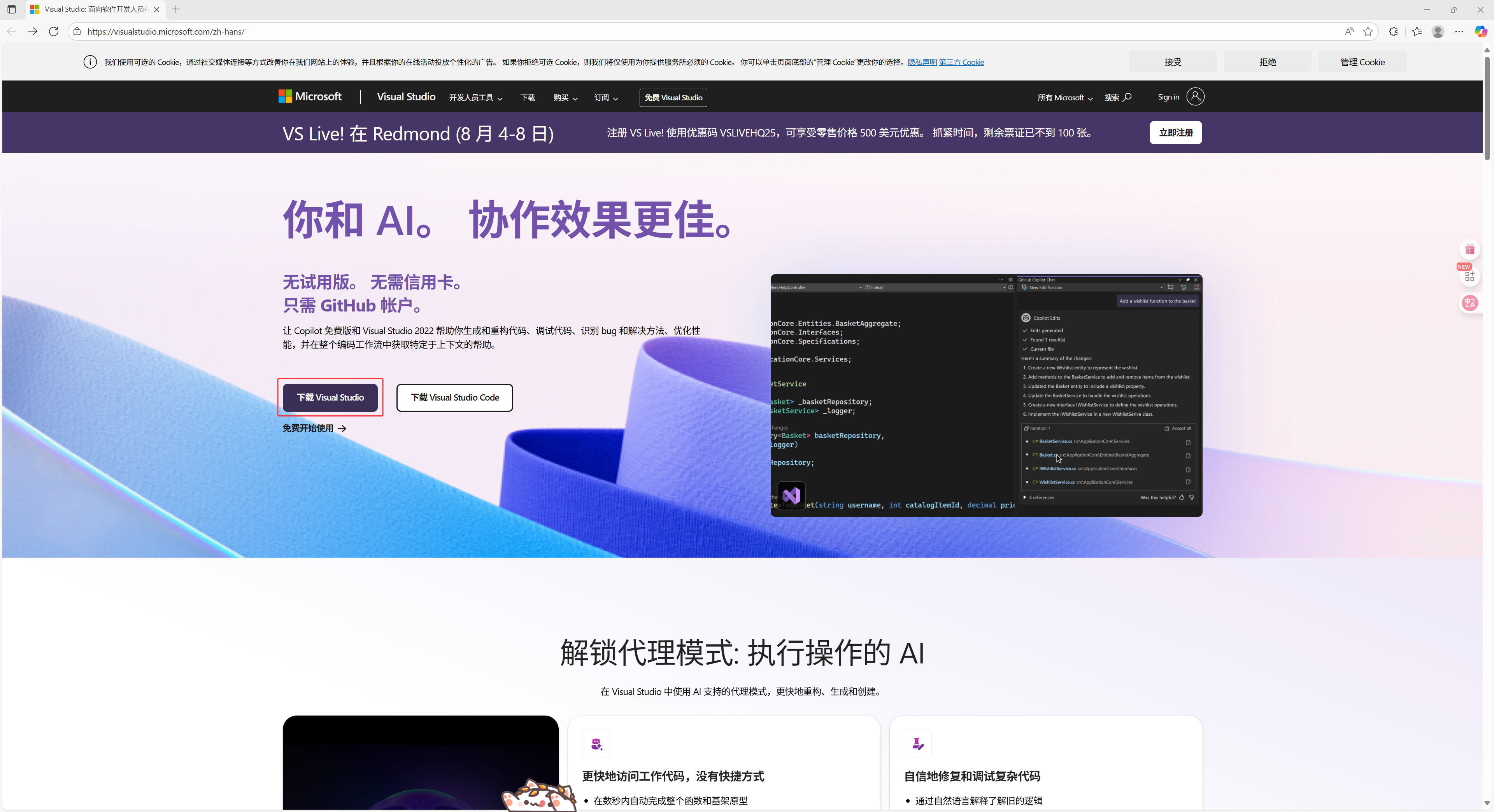Click the Sign in link
Image resolution: width=1494 pixels, height=812 pixels.
click(x=1169, y=97)
